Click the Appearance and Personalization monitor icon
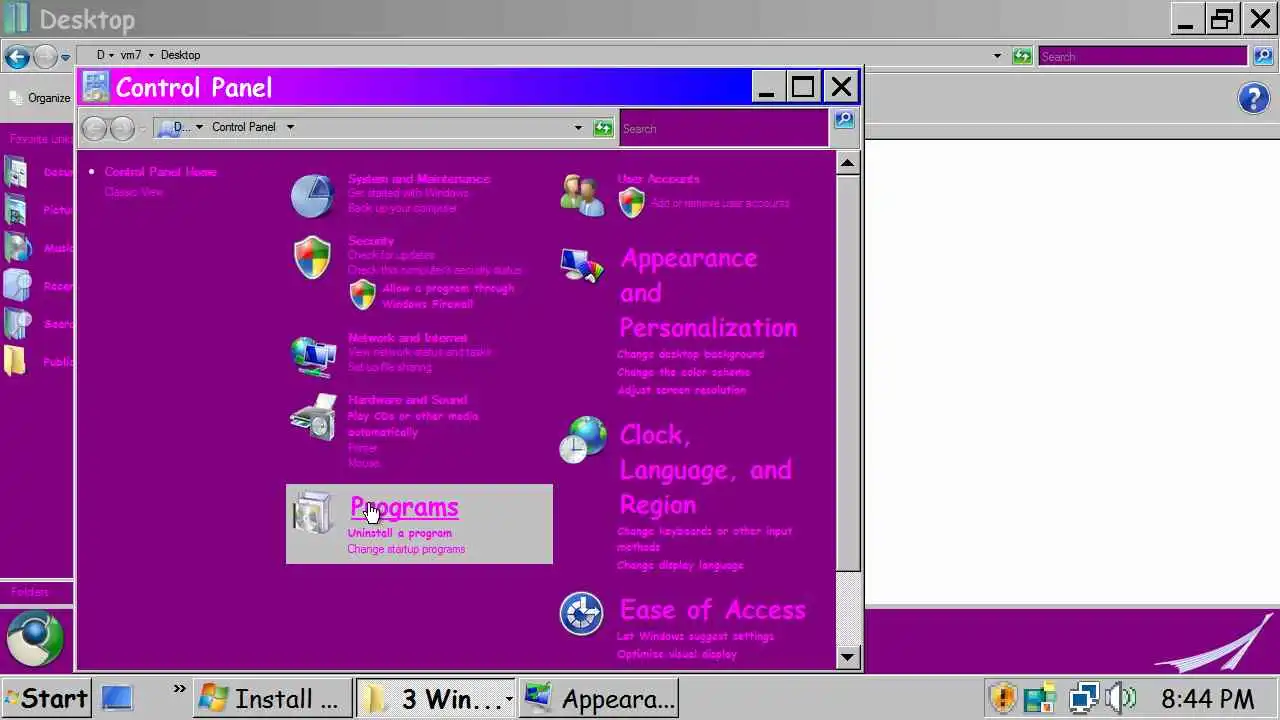Viewport: 1280px width, 720px height. [x=582, y=267]
